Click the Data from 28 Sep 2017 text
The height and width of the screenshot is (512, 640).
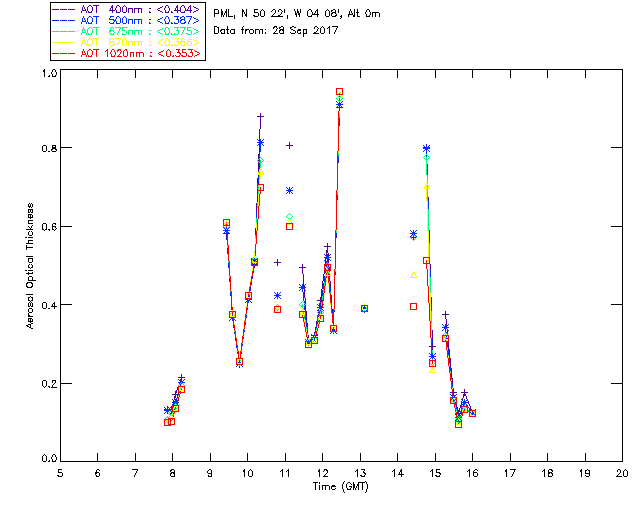pyautogui.click(x=276, y=31)
